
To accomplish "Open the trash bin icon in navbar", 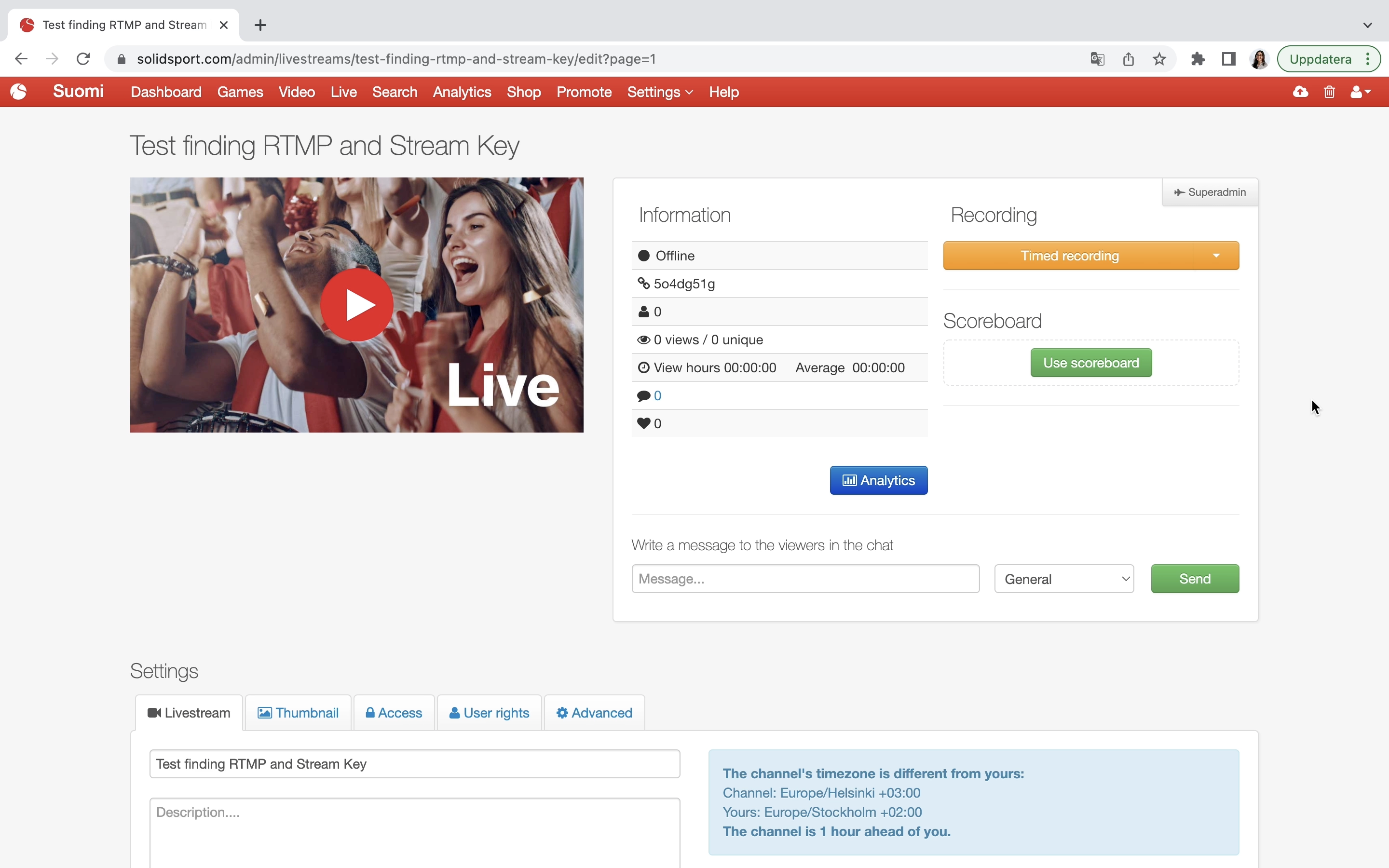I will point(1329,92).
